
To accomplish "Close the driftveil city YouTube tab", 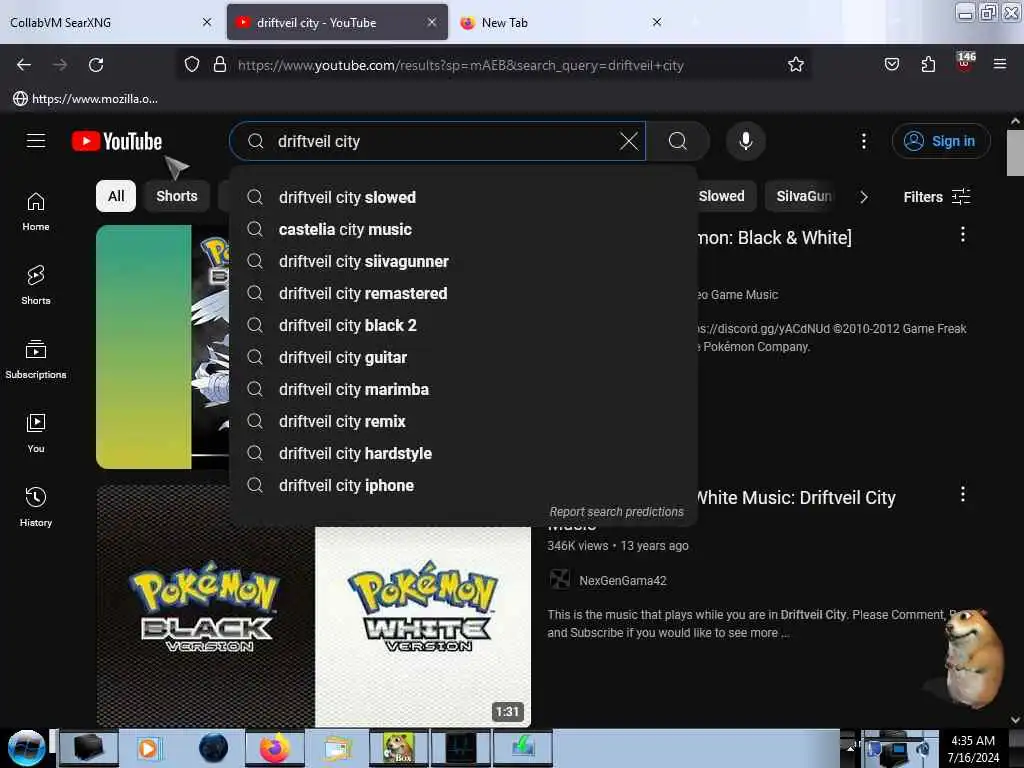I will click(x=432, y=22).
